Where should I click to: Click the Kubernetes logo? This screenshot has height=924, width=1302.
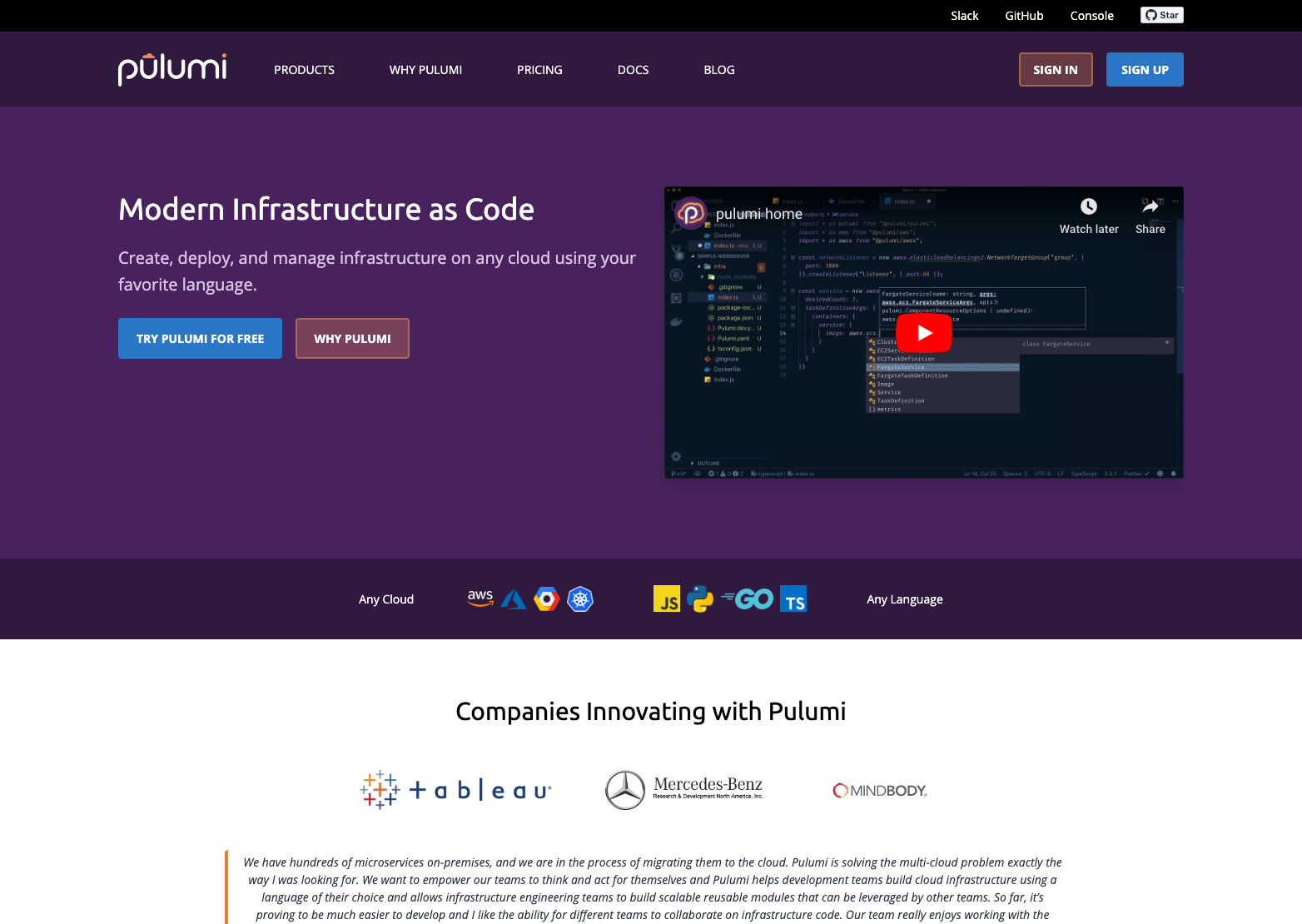[580, 599]
